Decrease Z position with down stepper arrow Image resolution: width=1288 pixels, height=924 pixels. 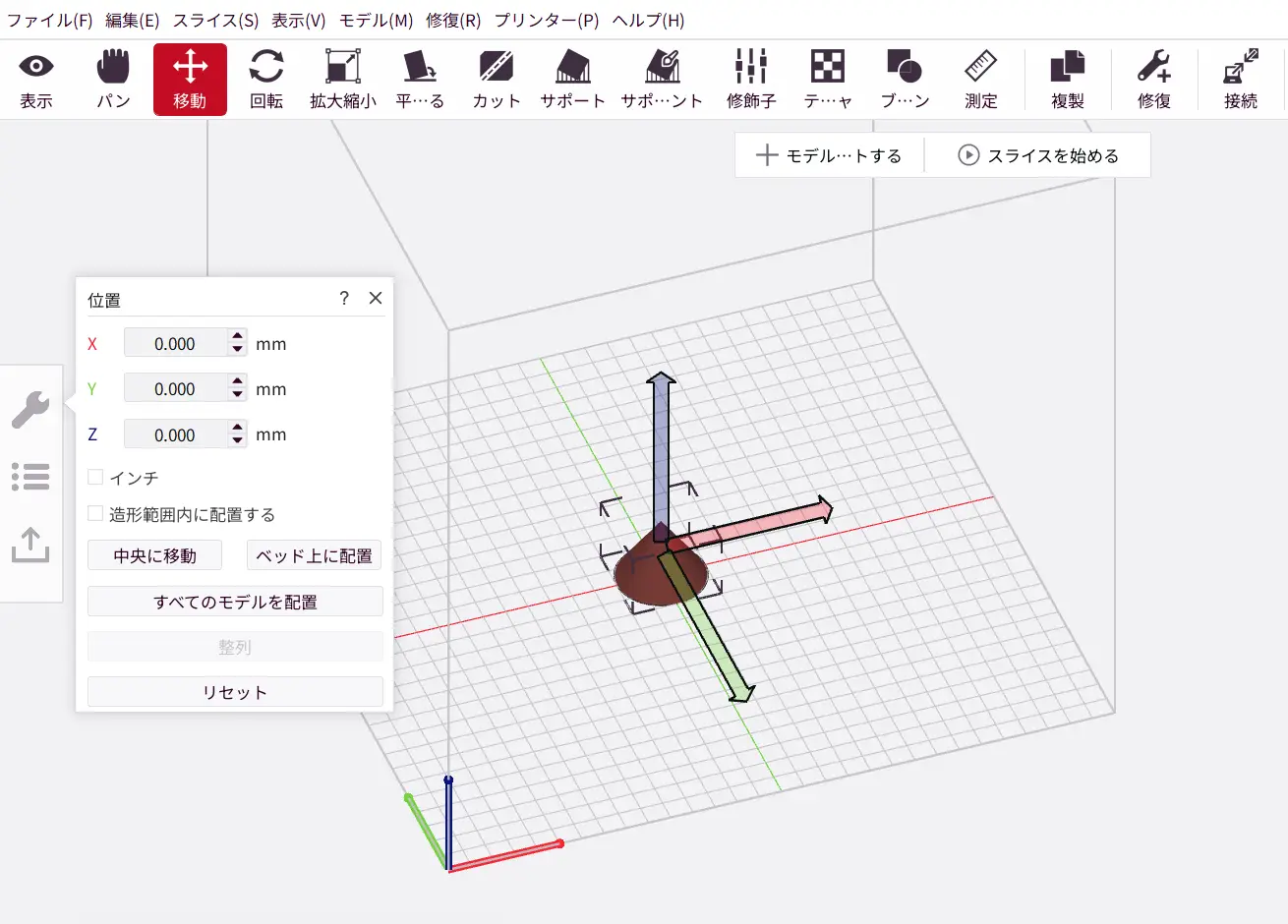pyautogui.click(x=238, y=441)
